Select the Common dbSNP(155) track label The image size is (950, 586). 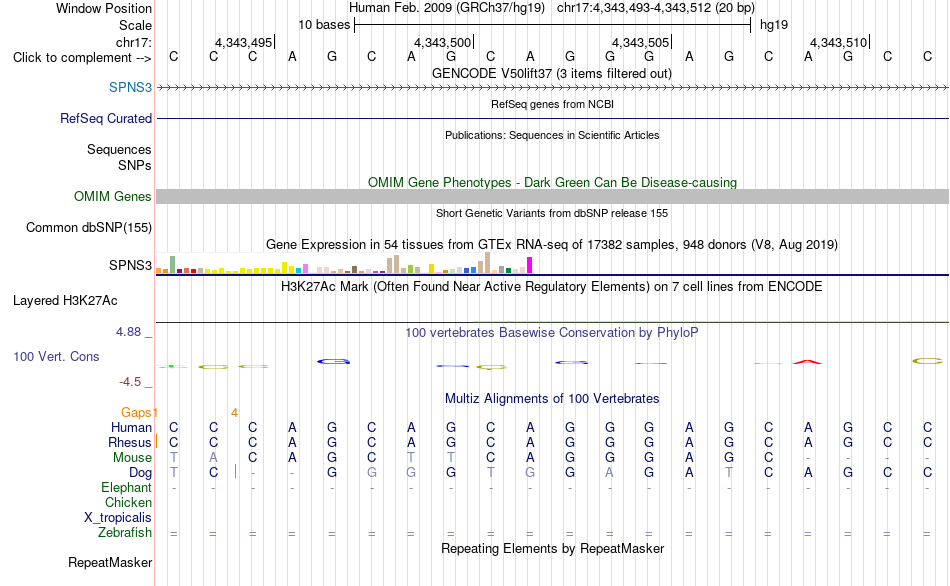(x=89, y=227)
